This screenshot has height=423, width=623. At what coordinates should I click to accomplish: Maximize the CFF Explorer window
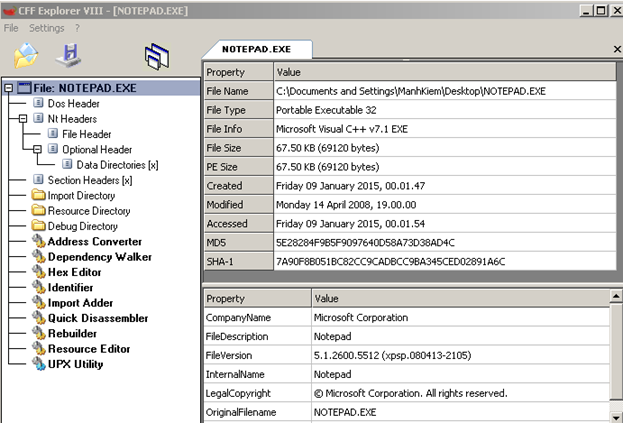601,10
